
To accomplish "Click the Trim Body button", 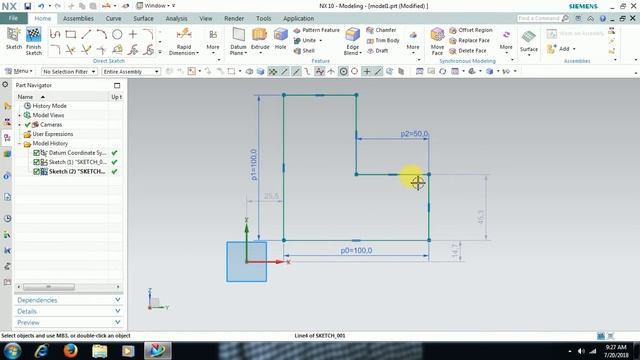I will click(x=383, y=40).
